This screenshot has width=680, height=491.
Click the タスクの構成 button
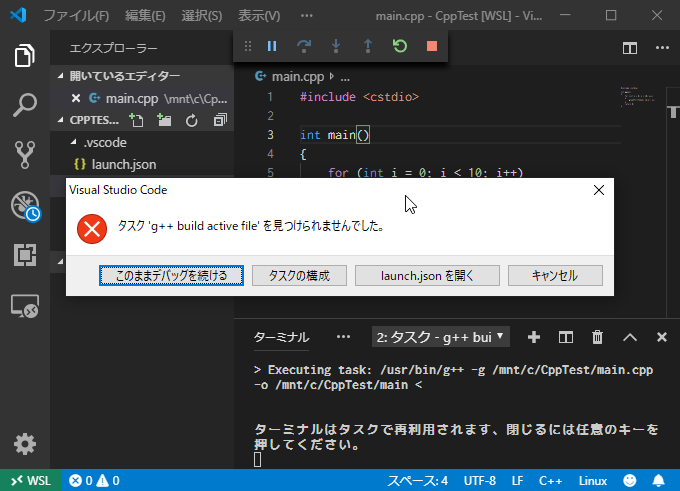pos(299,275)
